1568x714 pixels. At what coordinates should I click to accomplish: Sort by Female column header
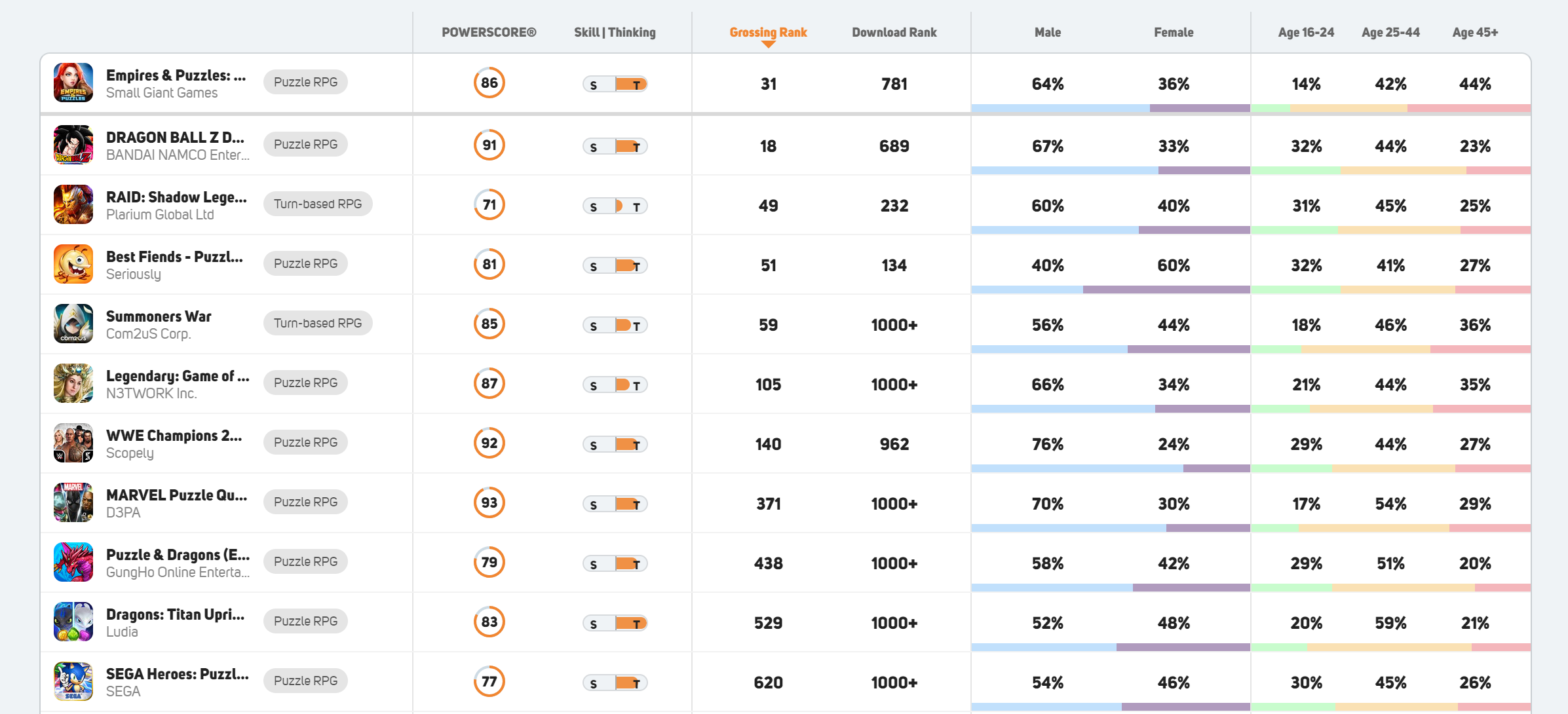tap(1174, 32)
